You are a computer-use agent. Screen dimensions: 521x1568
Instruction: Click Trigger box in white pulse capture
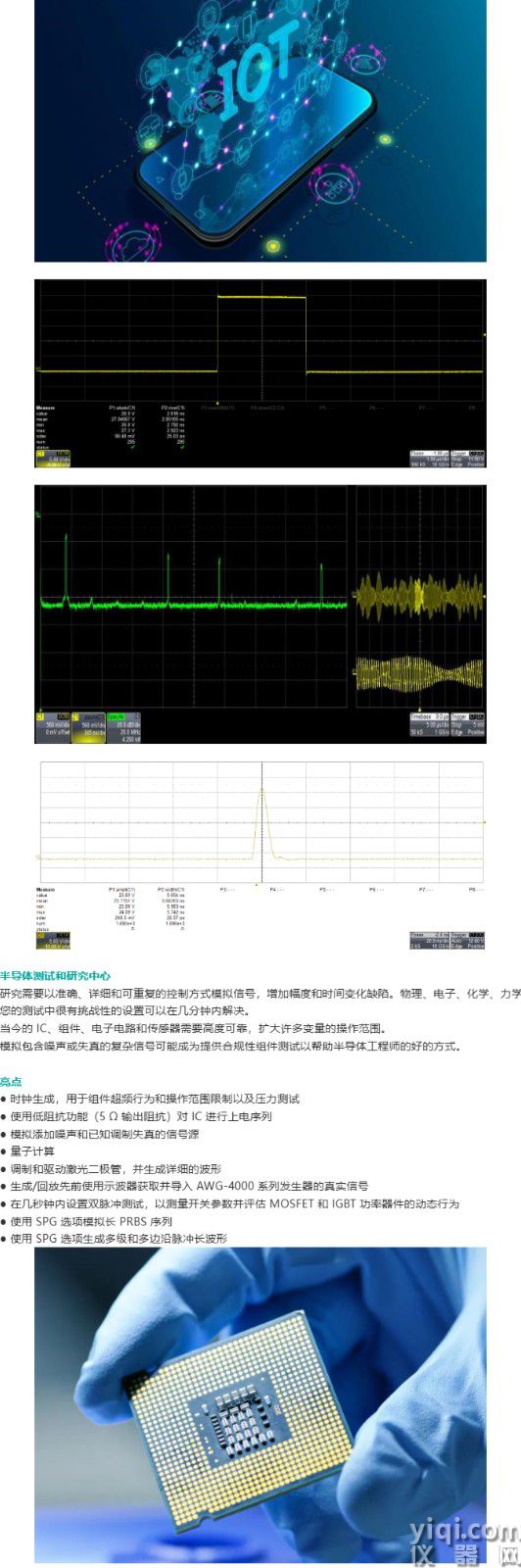pyautogui.click(x=467, y=941)
